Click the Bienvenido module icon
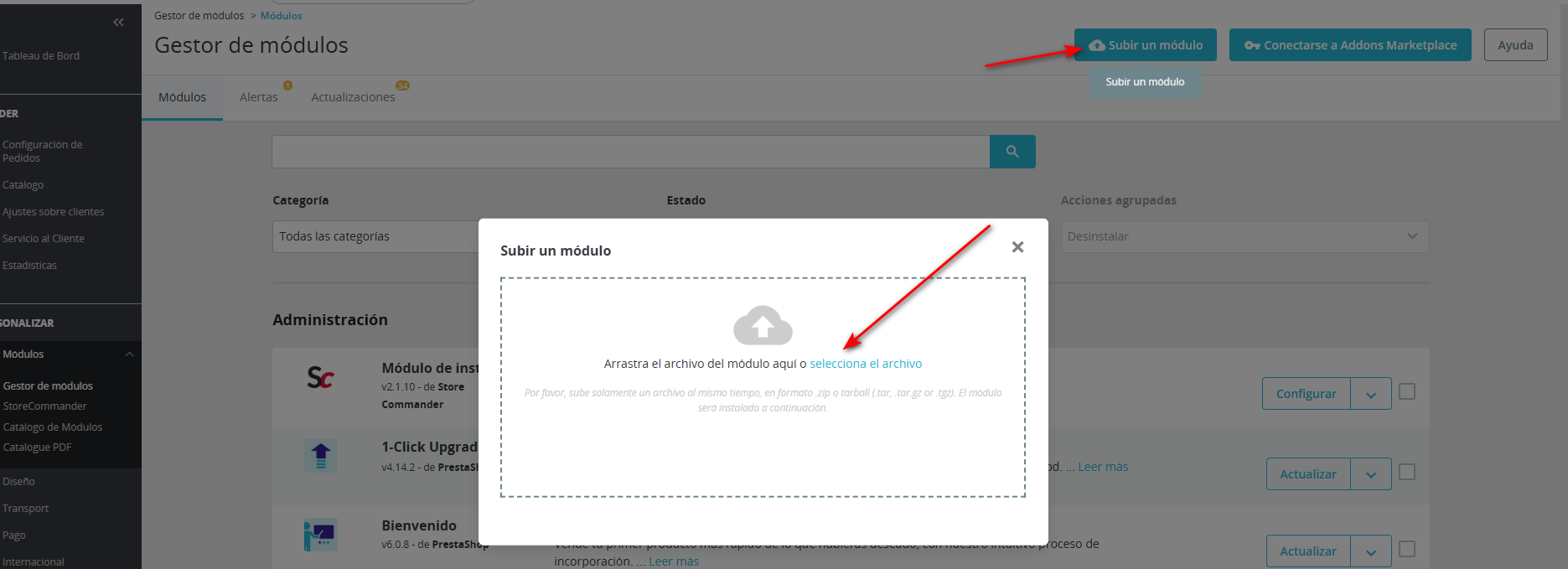This screenshot has width=1568, height=569. point(320,535)
